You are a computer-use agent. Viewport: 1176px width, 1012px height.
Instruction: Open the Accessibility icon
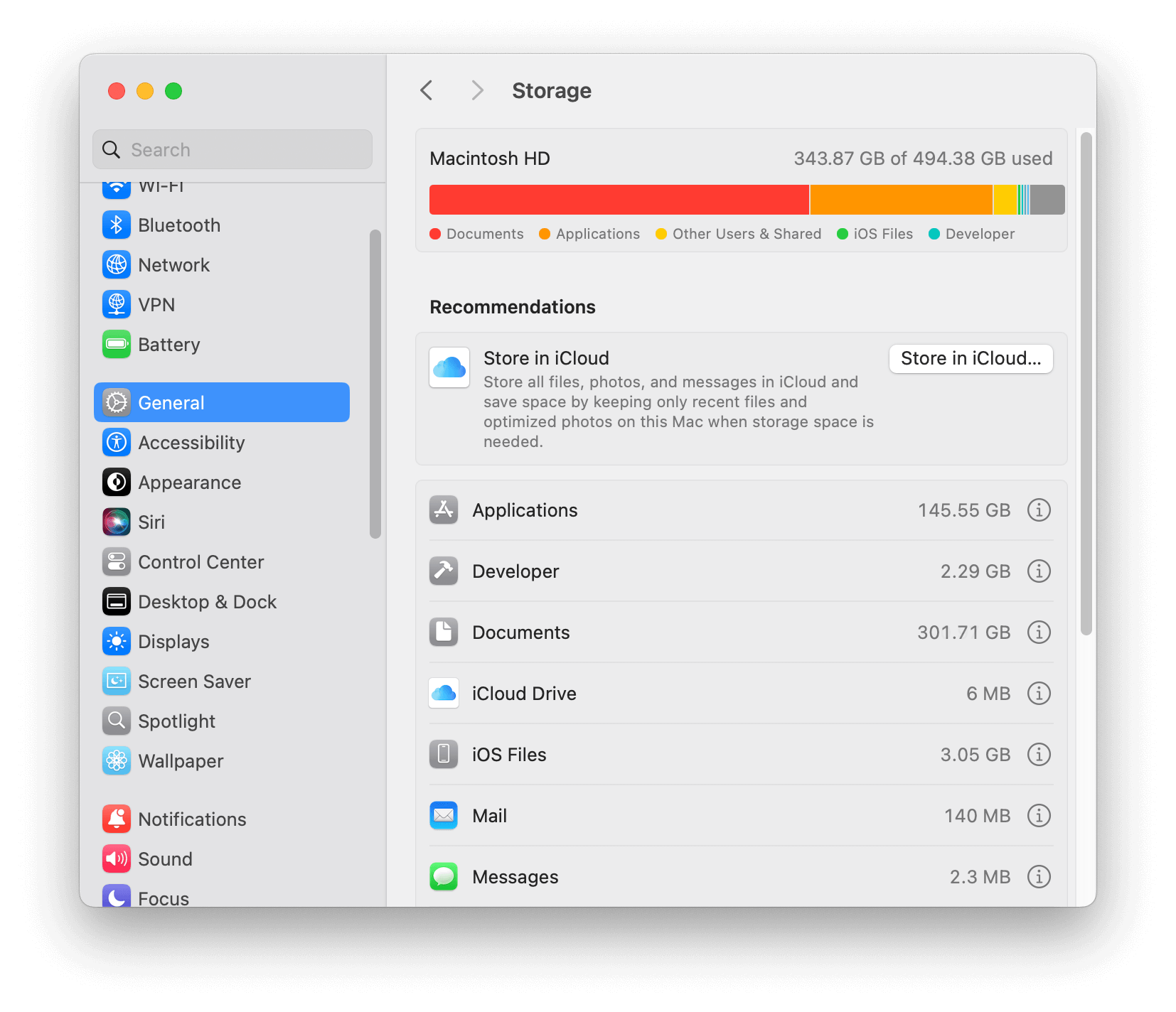(x=117, y=443)
